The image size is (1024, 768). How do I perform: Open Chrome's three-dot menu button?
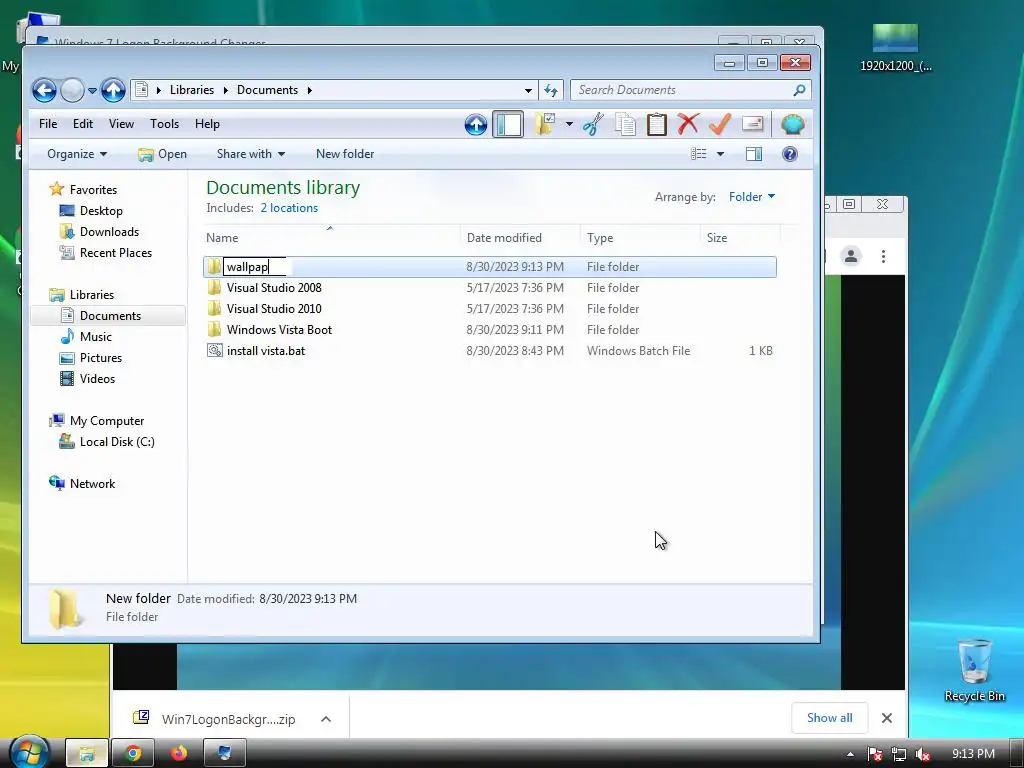(x=883, y=257)
